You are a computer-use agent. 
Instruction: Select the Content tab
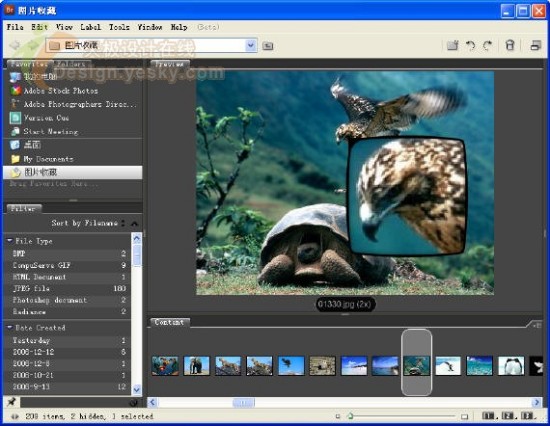pyautogui.click(x=169, y=322)
